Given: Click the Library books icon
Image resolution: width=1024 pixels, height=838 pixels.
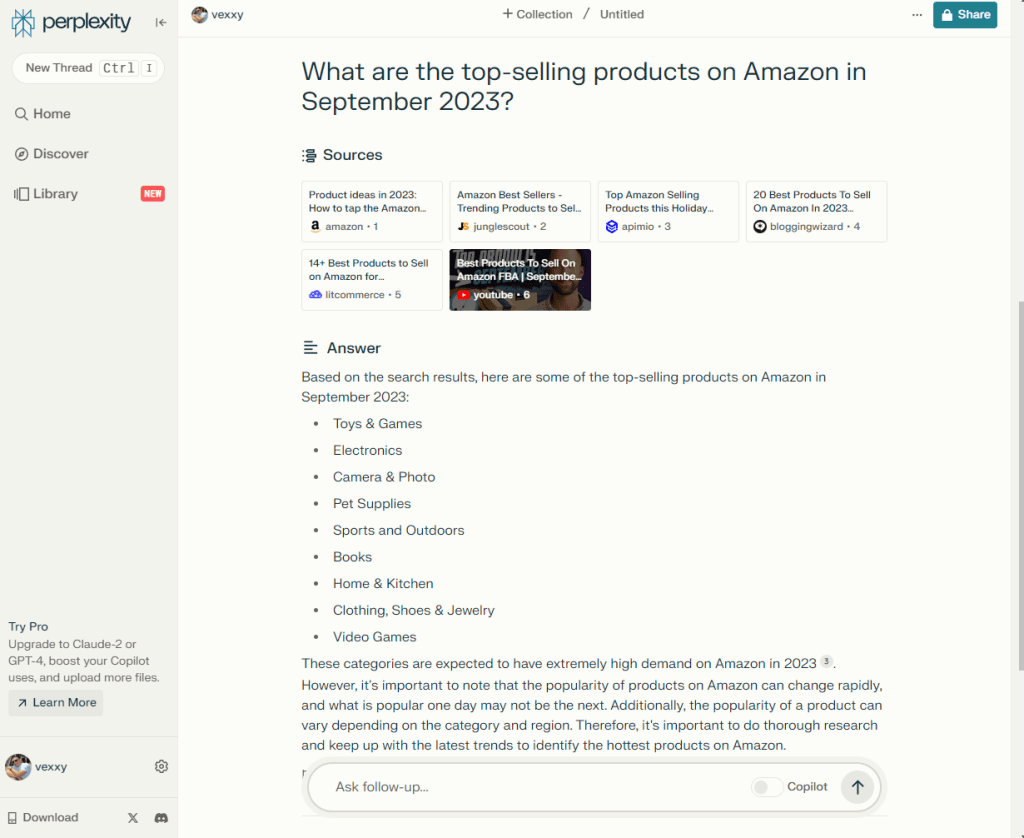Looking at the screenshot, I should tap(22, 194).
